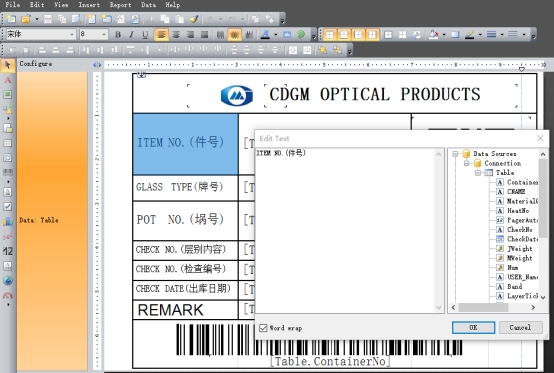Select the globe map object tool

click(x=7, y=281)
